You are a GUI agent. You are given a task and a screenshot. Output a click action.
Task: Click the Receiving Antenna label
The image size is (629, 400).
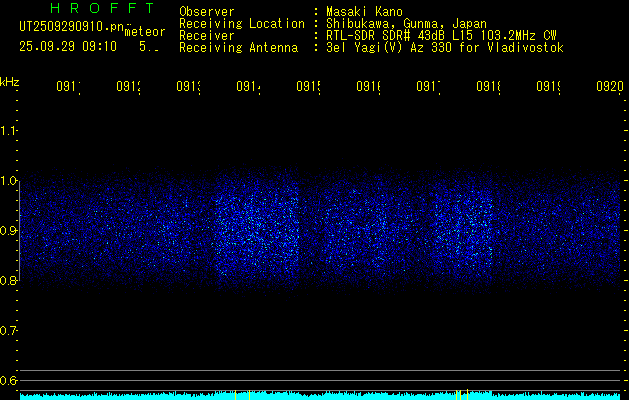239,48
